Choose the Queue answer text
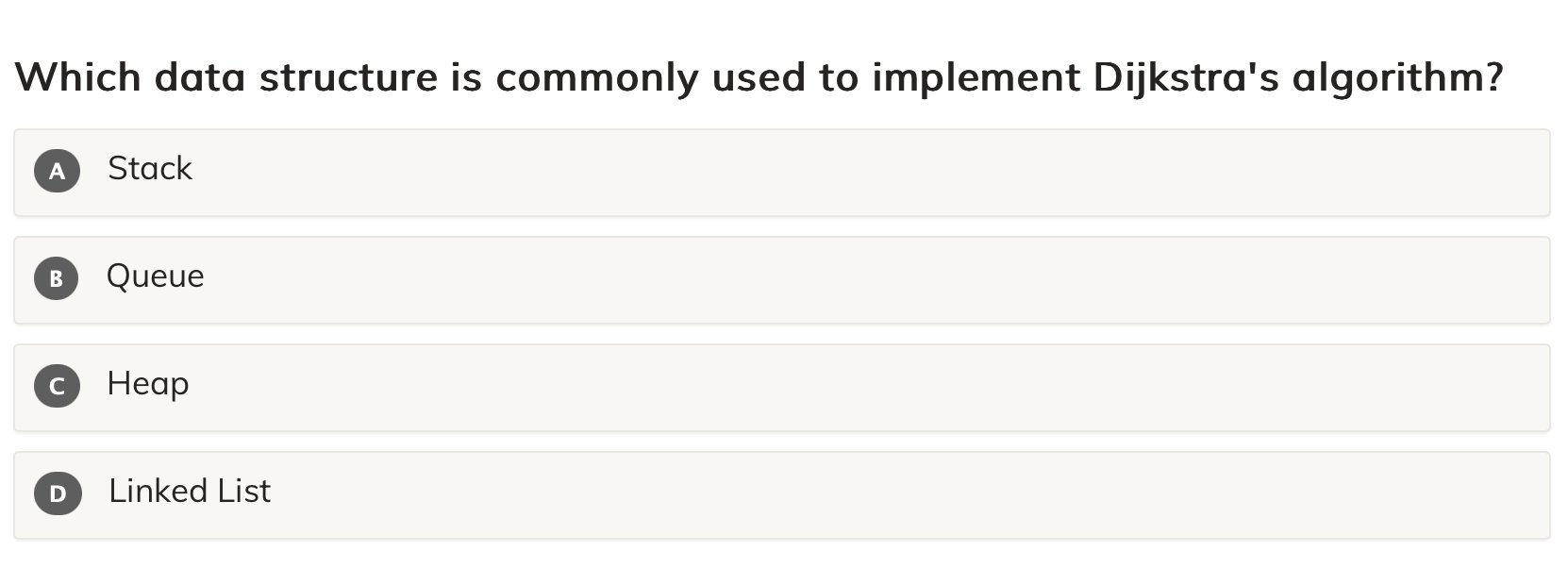The height and width of the screenshot is (568, 1568). (x=156, y=276)
